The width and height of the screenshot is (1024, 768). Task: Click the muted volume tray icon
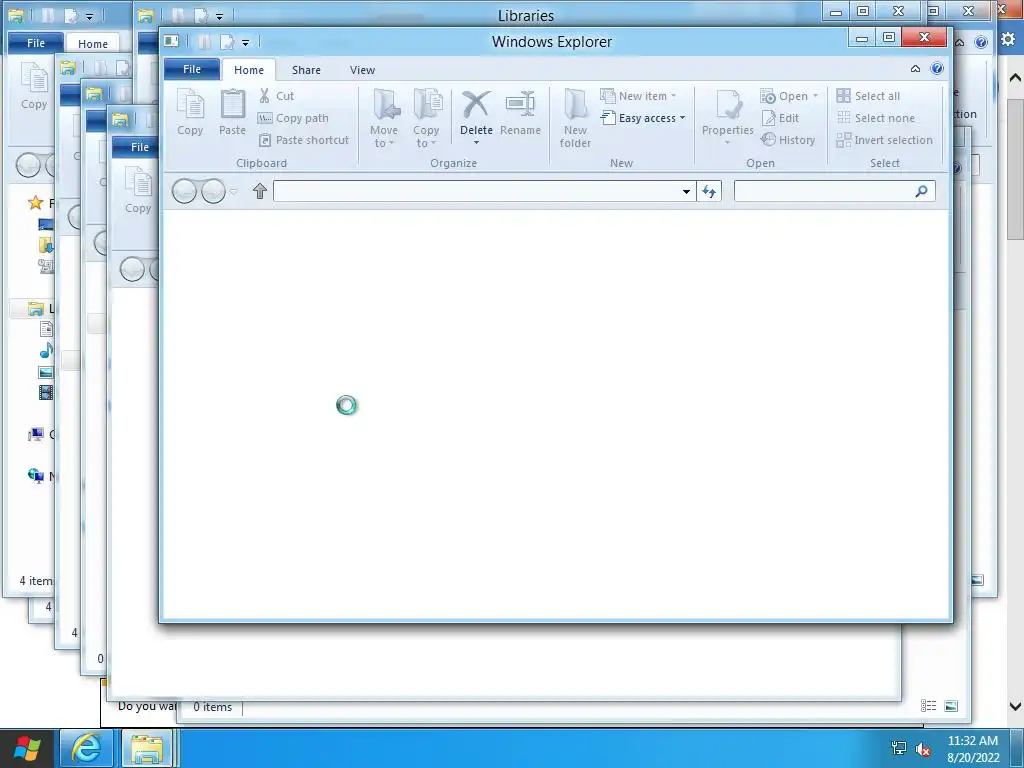coord(923,749)
